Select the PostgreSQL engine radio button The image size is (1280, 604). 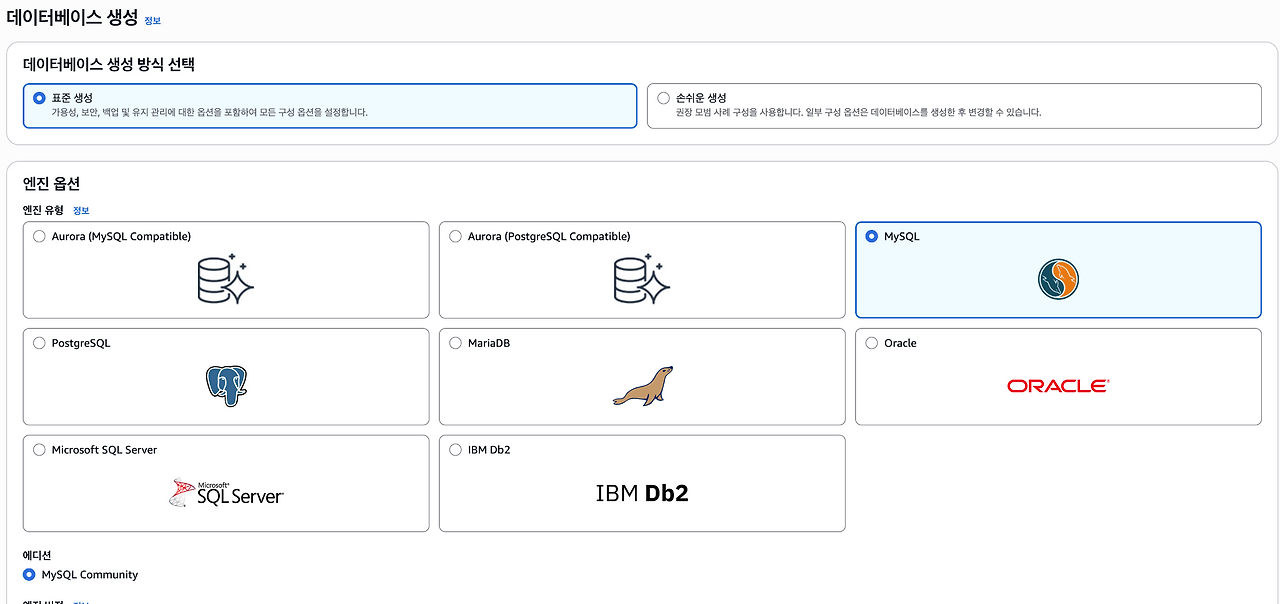click(39, 343)
